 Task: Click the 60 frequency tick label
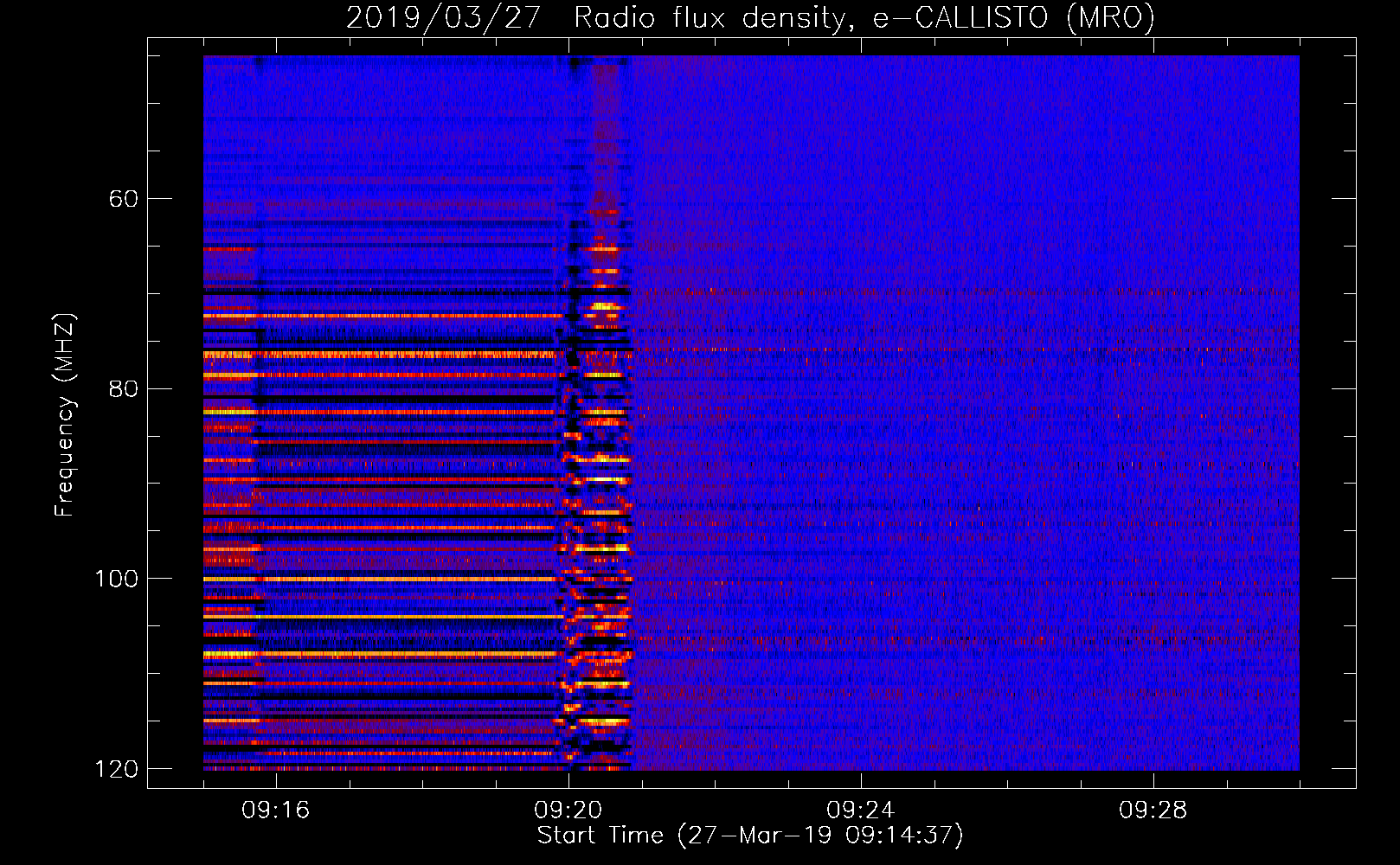pyautogui.click(x=123, y=199)
